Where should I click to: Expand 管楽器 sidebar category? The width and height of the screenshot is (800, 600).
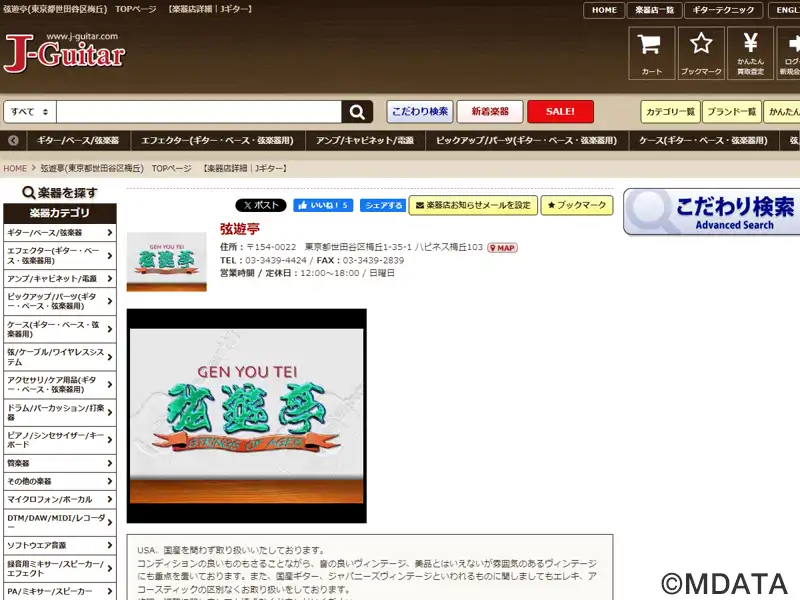click(x=60, y=463)
